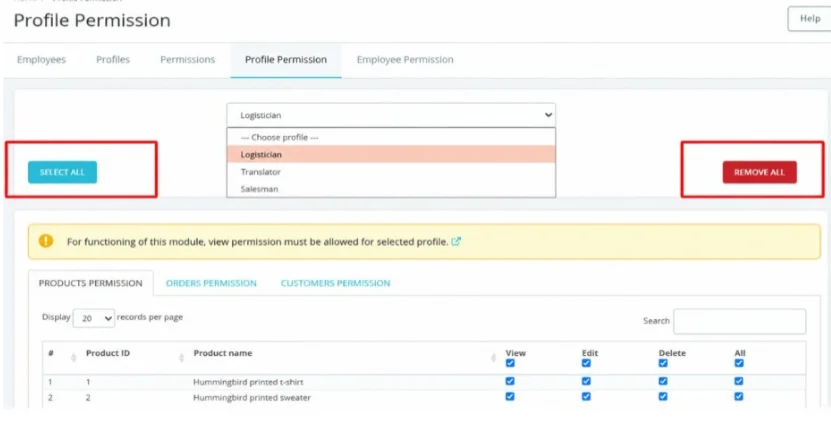
Task: Open the Profile Permission tab
Action: (x=286, y=60)
